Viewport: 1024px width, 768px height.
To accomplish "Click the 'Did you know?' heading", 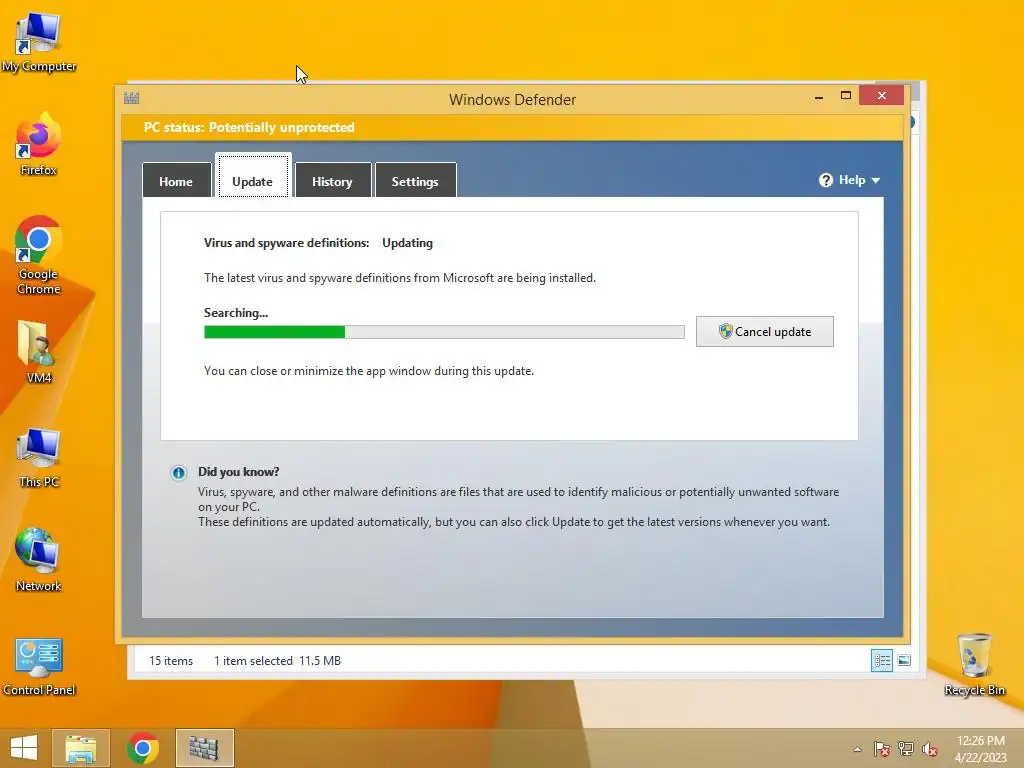I will point(238,472).
